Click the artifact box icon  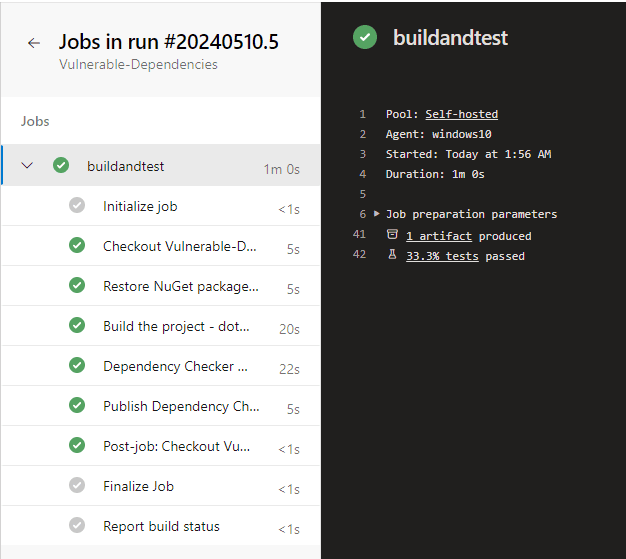[x=392, y=234]
